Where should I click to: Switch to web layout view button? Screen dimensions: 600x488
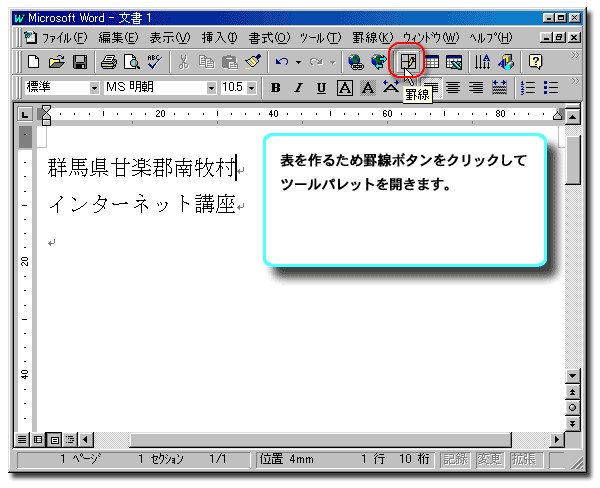38,440
